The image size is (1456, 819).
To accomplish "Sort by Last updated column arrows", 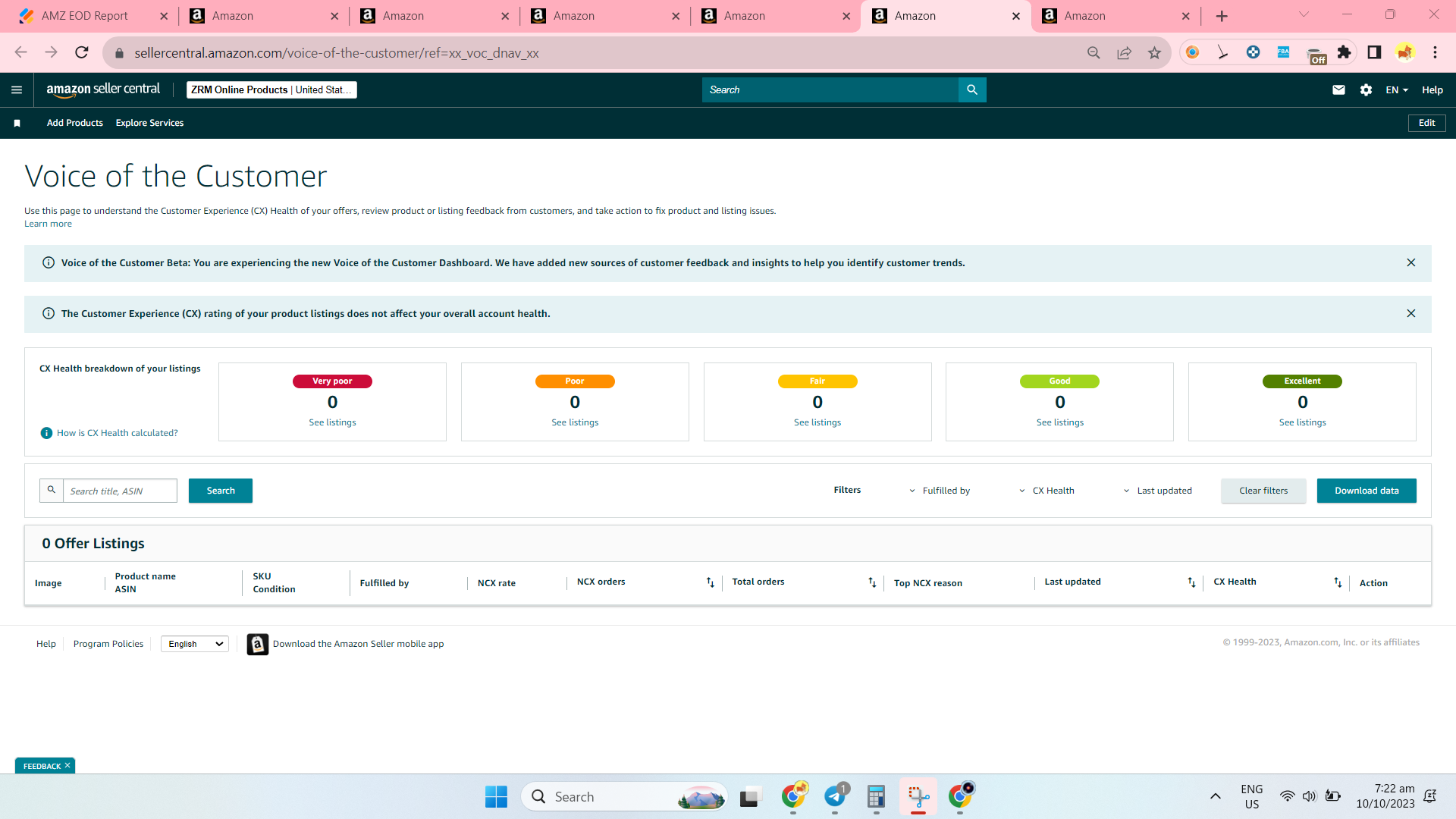I will pyautogui.click(x=1191, y=582).
